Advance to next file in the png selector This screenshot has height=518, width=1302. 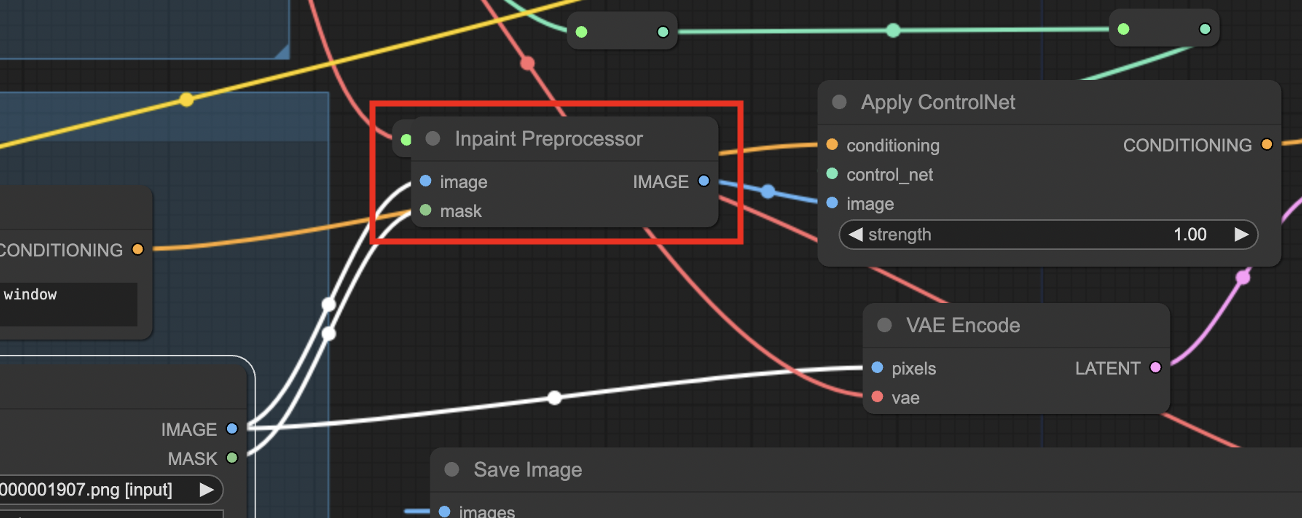pyautogui.click(x=206, y=490)
